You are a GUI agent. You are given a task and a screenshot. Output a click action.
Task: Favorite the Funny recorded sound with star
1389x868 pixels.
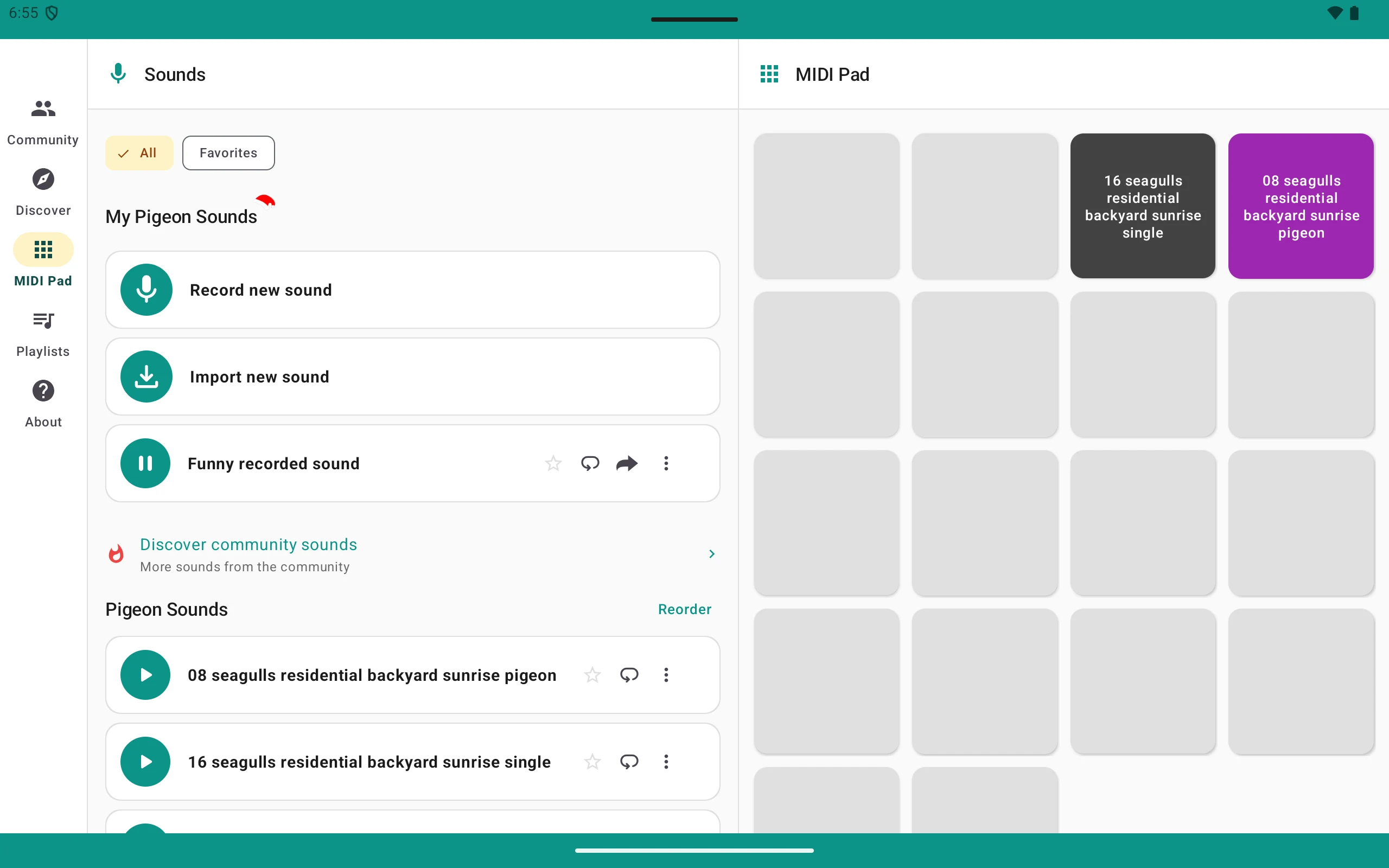pos(553,463)
